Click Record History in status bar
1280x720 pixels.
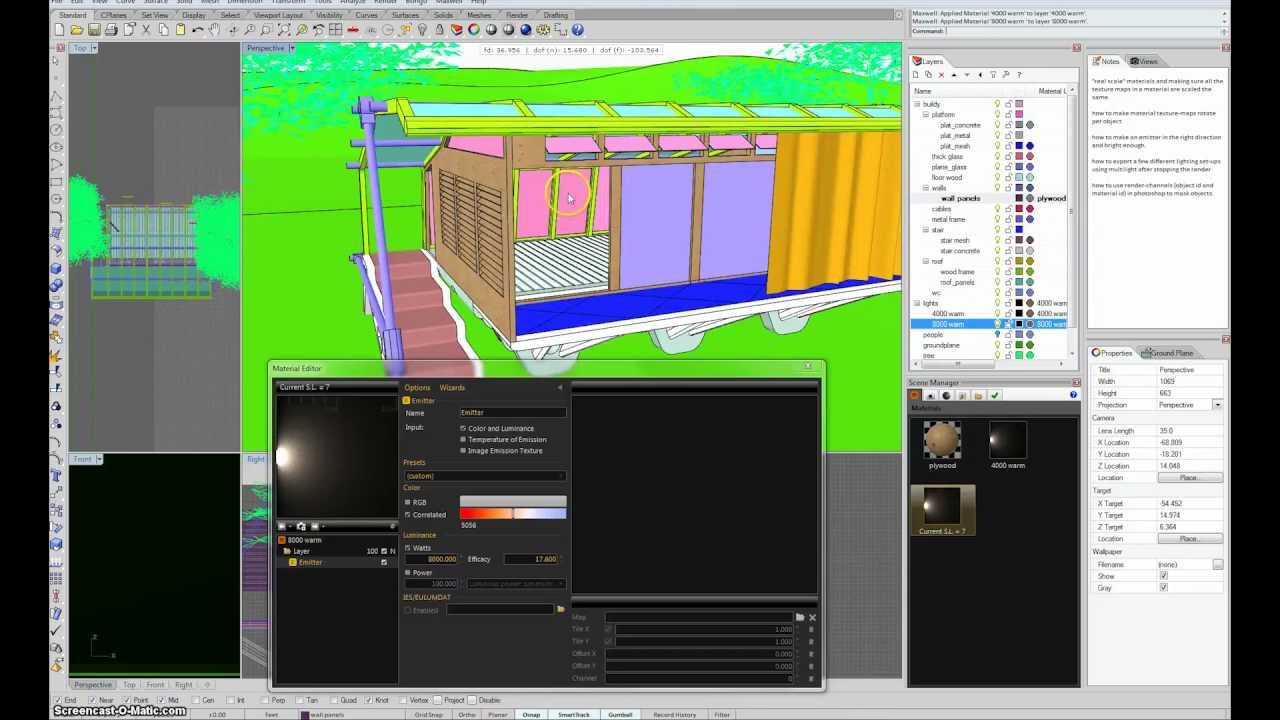[x=674, y=715]
